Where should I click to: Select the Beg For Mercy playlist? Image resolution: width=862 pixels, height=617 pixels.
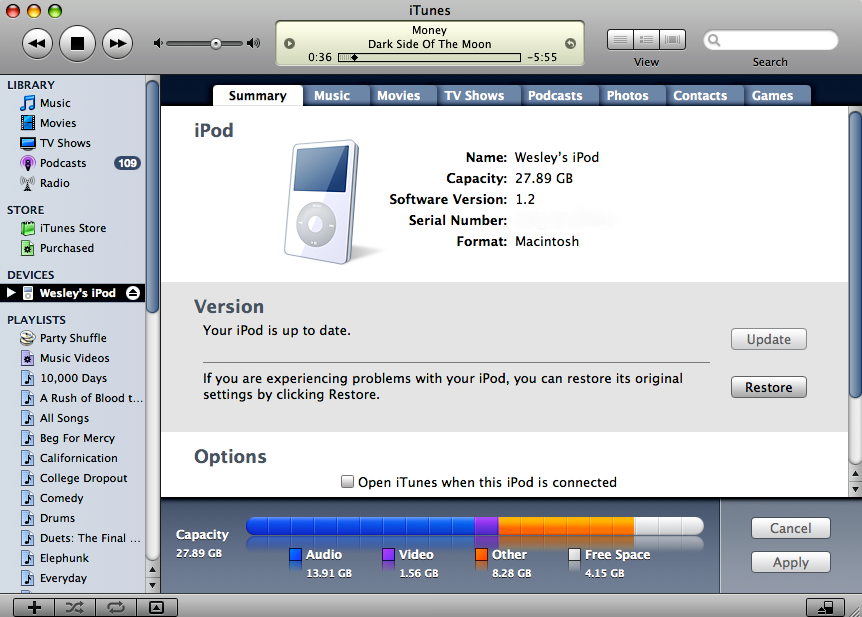(x=73, y=438)
